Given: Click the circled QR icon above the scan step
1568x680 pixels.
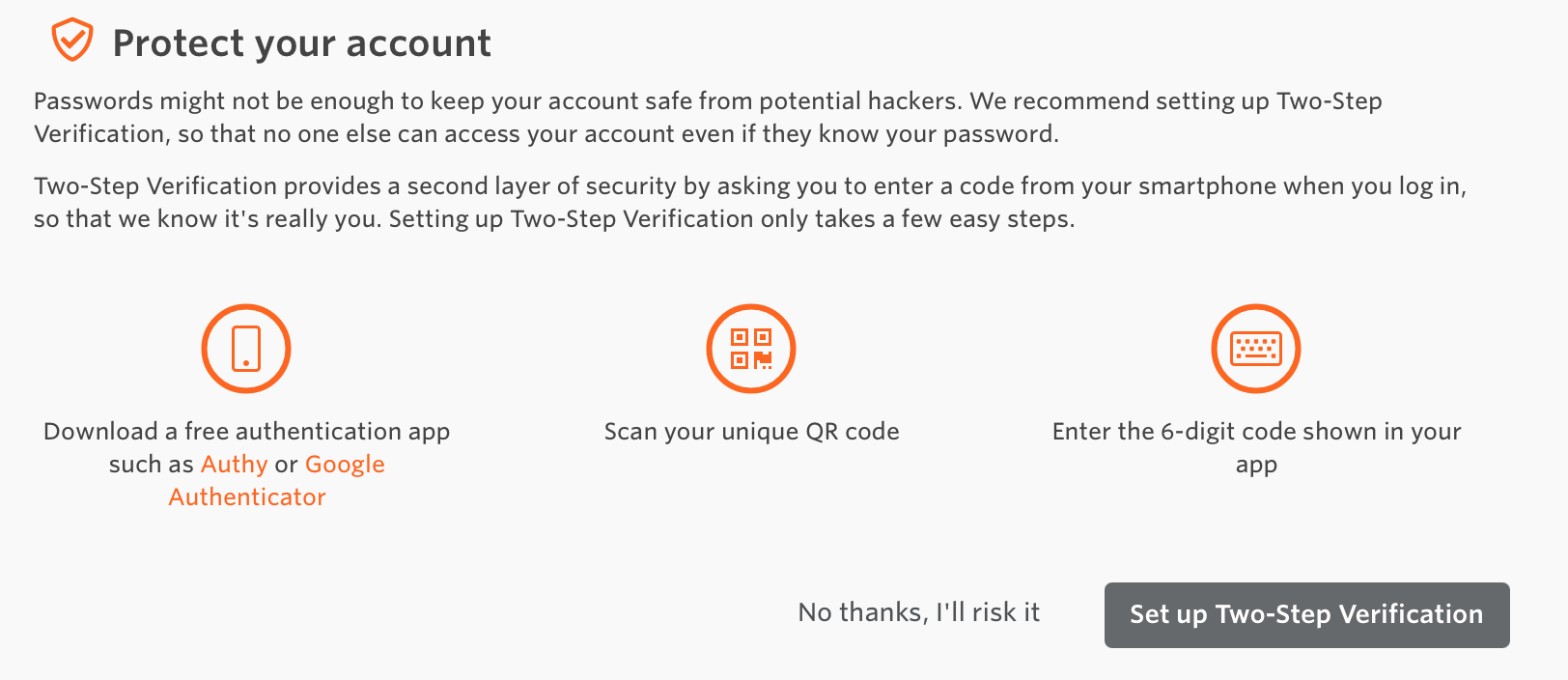Looking at the screenshot, I should pyautogui.click(x=751, y=349).
